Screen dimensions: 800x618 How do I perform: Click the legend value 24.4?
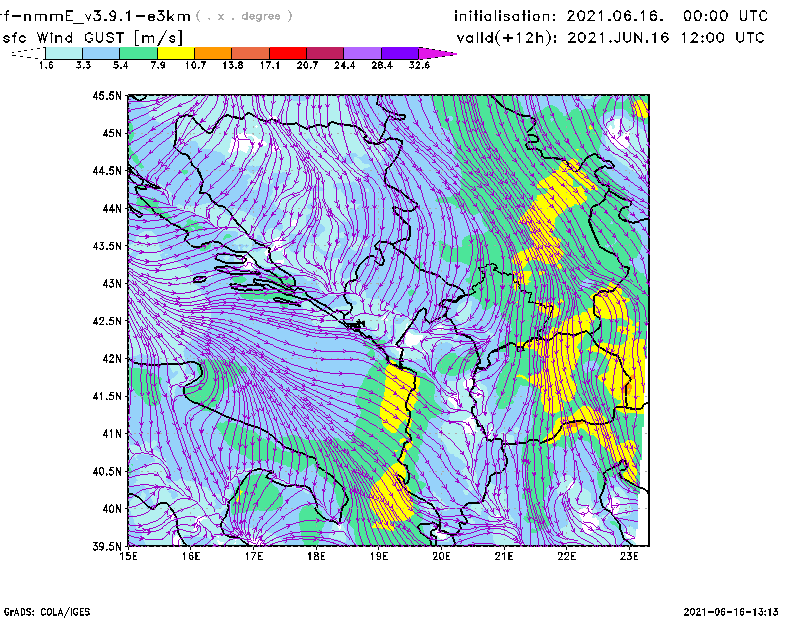[344, 65]
